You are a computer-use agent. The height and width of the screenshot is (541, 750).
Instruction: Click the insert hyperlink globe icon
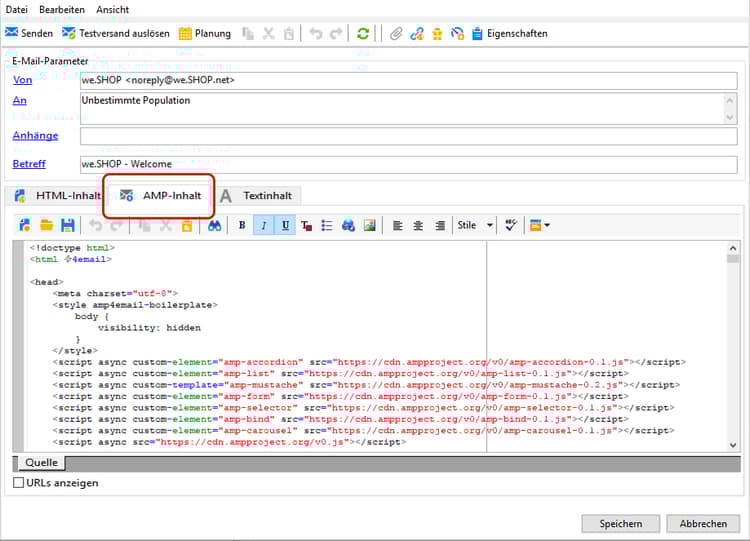[x=348, y=225]
